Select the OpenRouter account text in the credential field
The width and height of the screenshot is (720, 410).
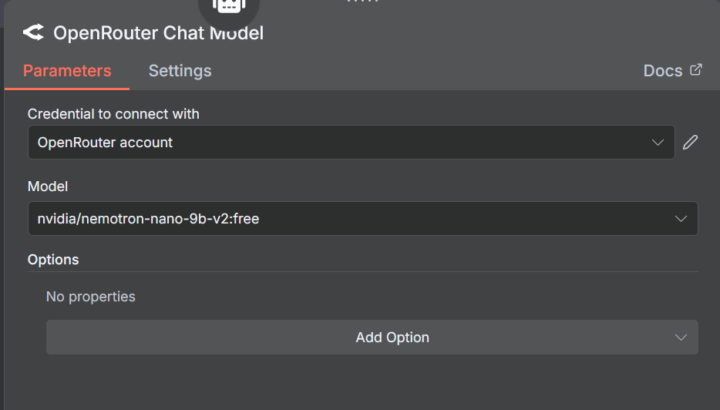click(x=105, y=142)
